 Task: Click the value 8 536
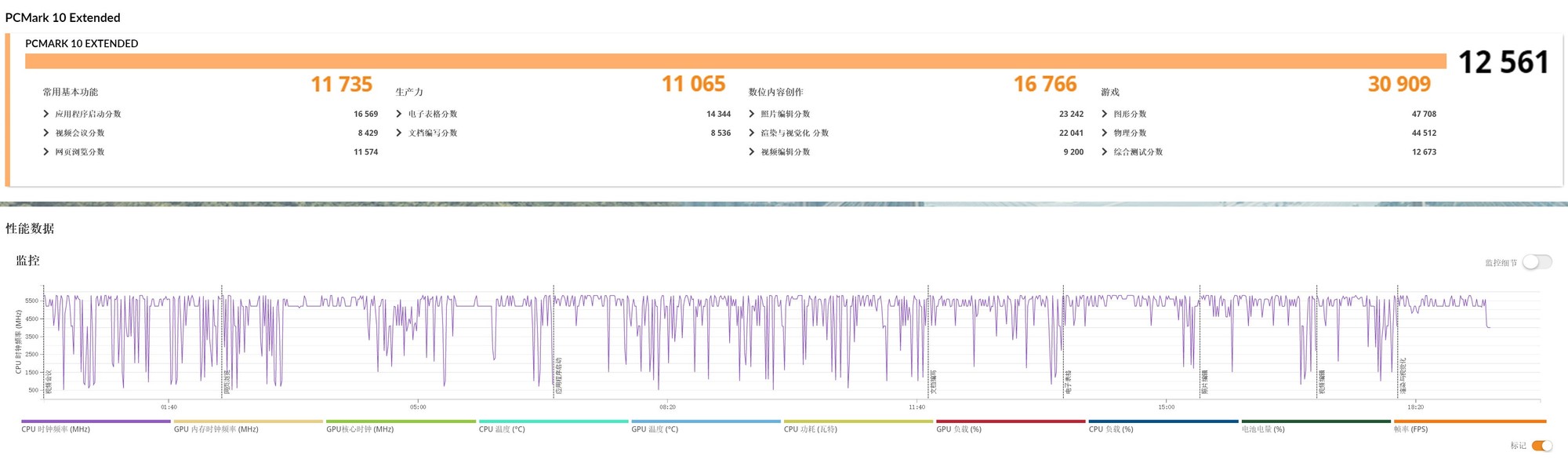click(720, 133)
